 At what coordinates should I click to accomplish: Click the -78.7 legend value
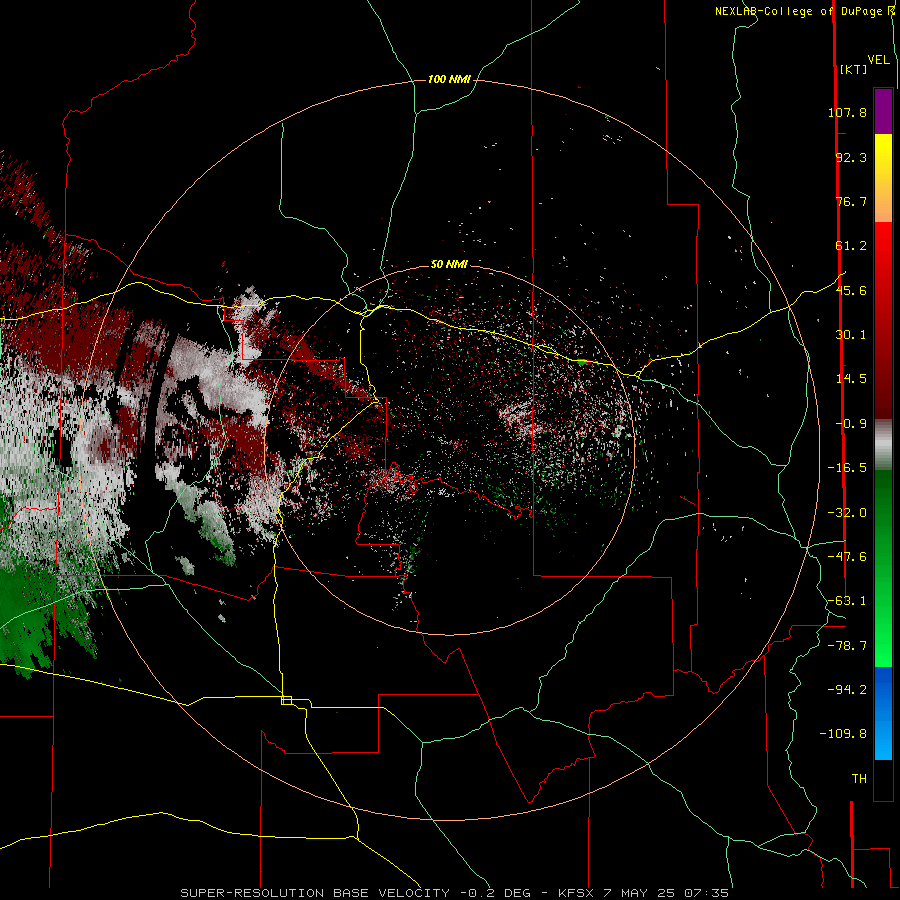(x=847, y=646)
